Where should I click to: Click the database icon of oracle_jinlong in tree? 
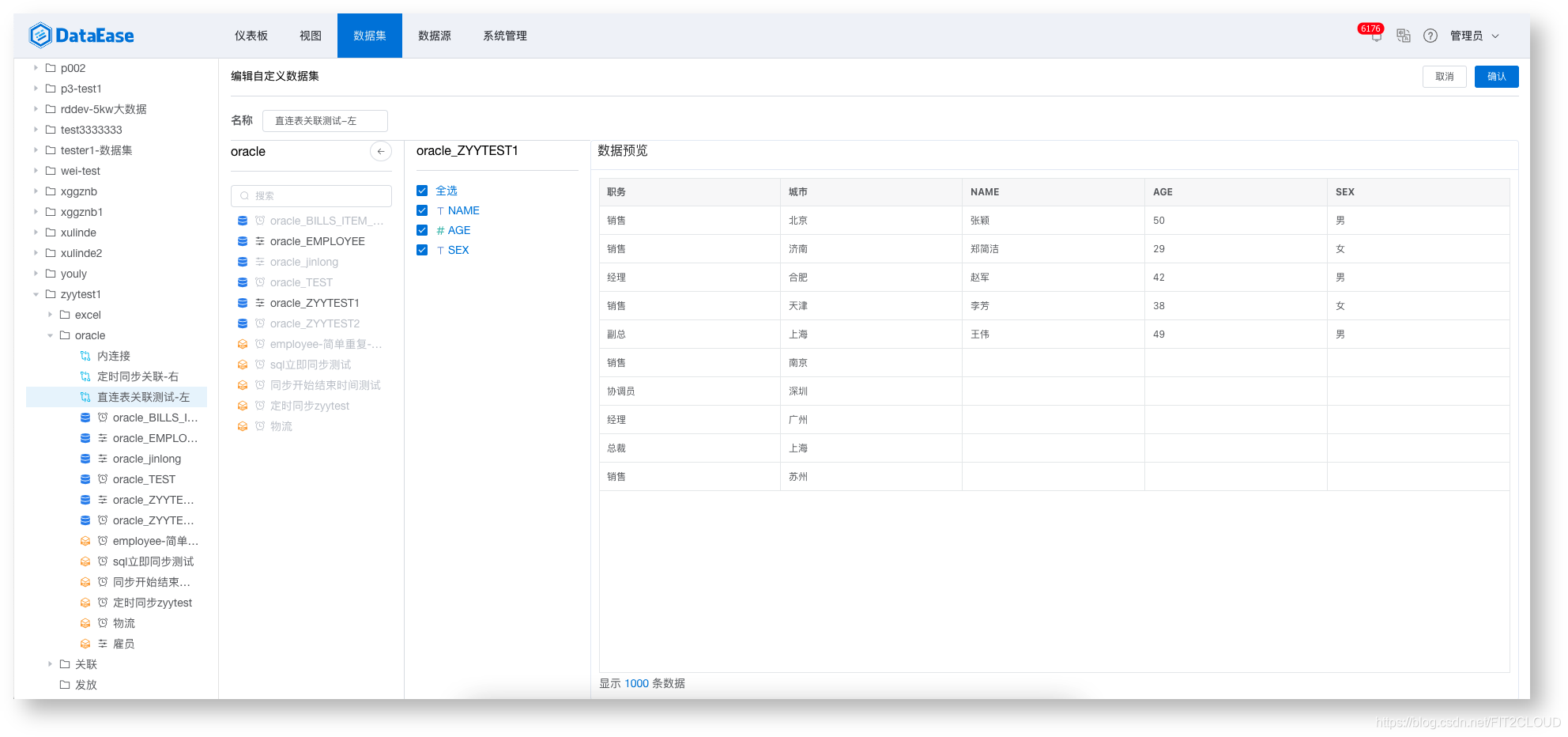coord(85,459)
